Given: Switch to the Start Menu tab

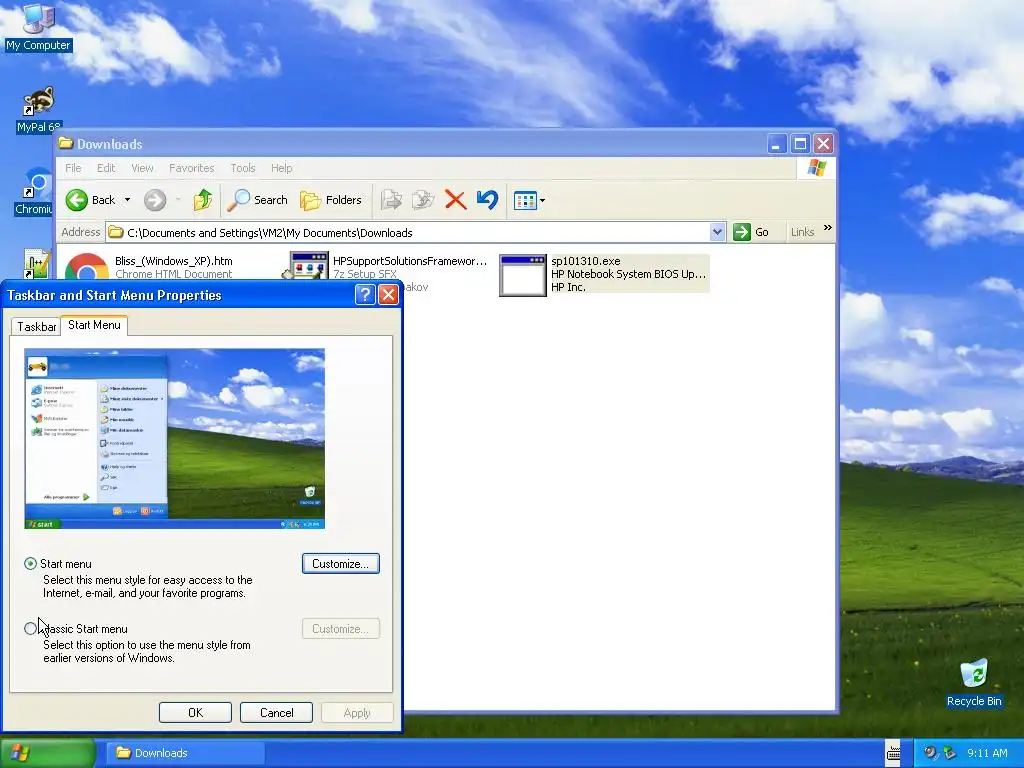Looking at the screenshot, I should [x=94, y=325].
